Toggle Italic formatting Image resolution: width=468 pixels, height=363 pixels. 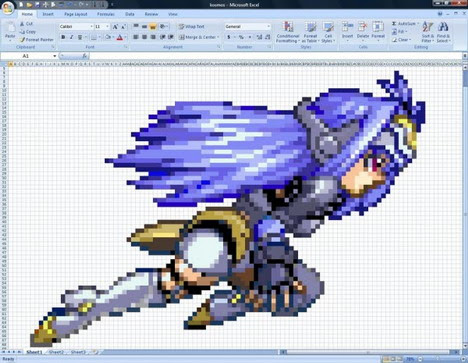tap(71, 37)
